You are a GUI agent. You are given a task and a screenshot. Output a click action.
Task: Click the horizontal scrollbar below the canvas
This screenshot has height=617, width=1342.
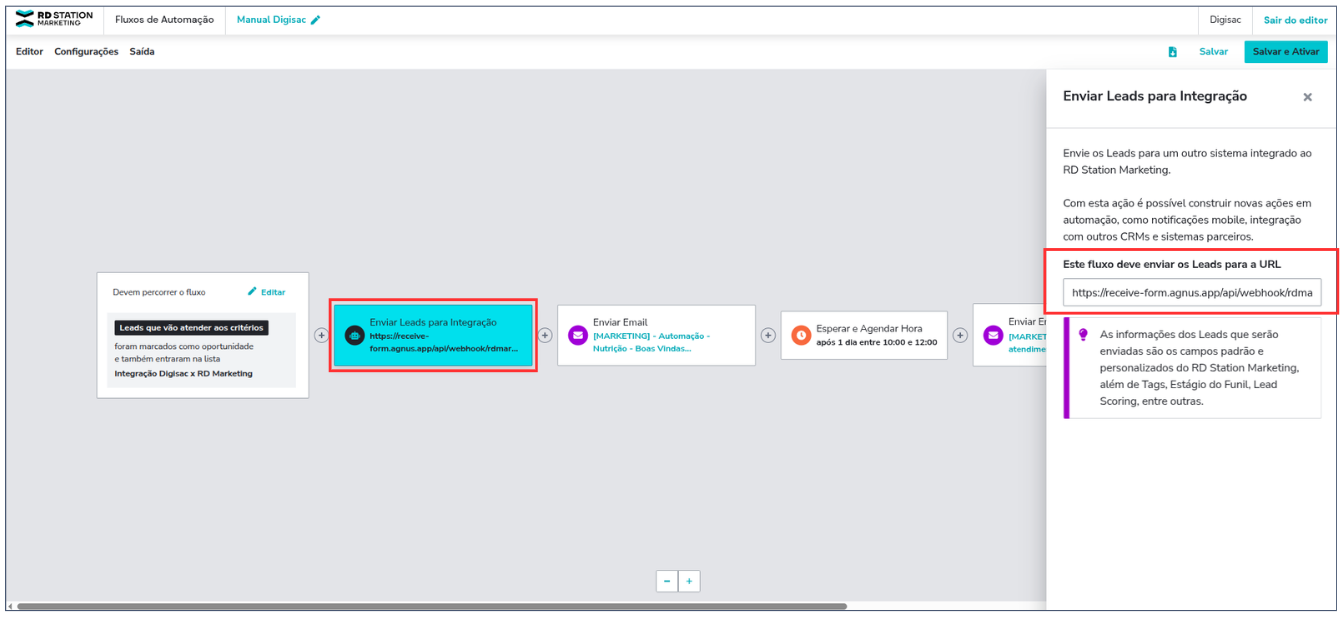pyautogui.click(x=430, y=606)
